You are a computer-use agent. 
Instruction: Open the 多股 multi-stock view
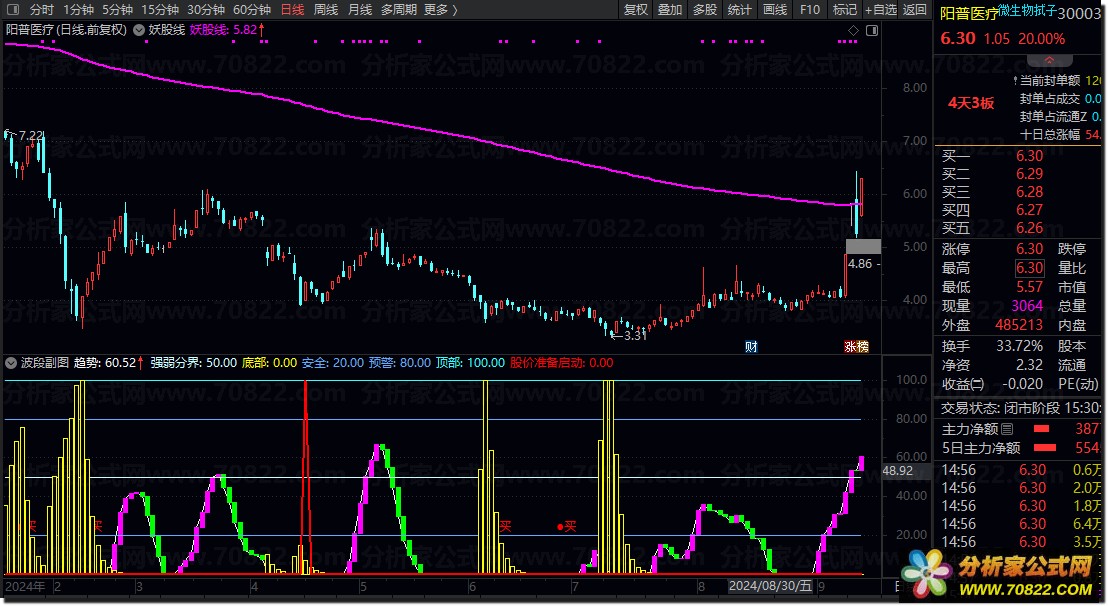coord(704,10)
